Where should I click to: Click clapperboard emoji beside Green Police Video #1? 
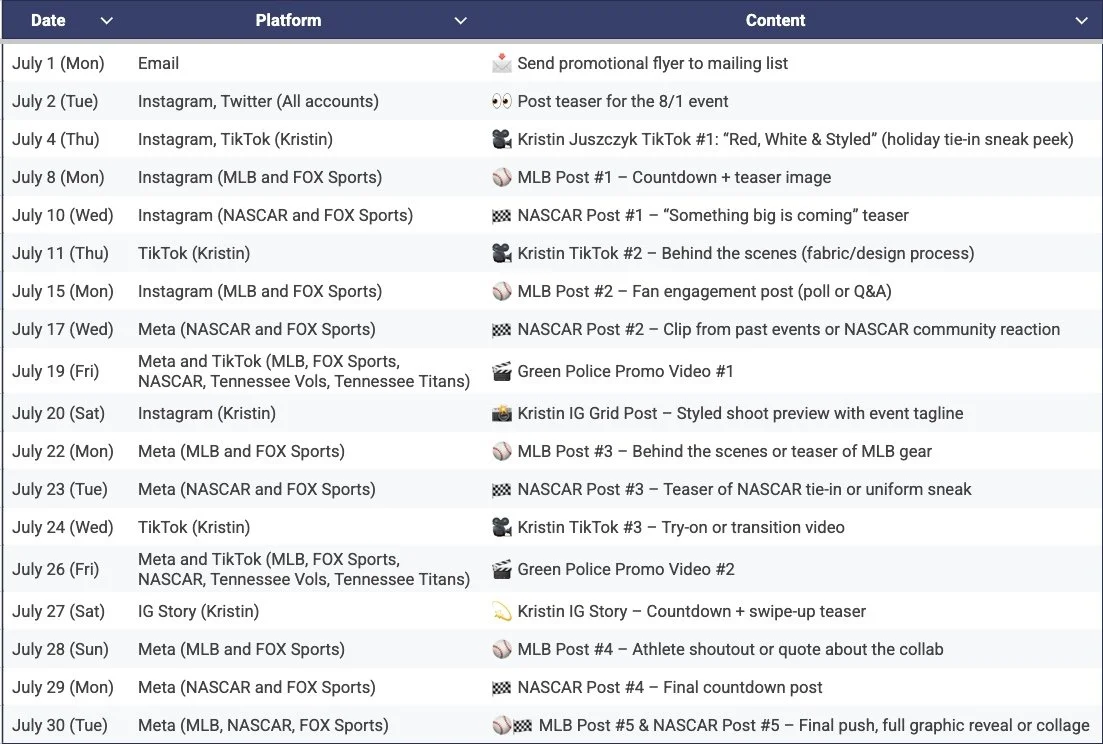pyautogui.click(x=502, y=371)
